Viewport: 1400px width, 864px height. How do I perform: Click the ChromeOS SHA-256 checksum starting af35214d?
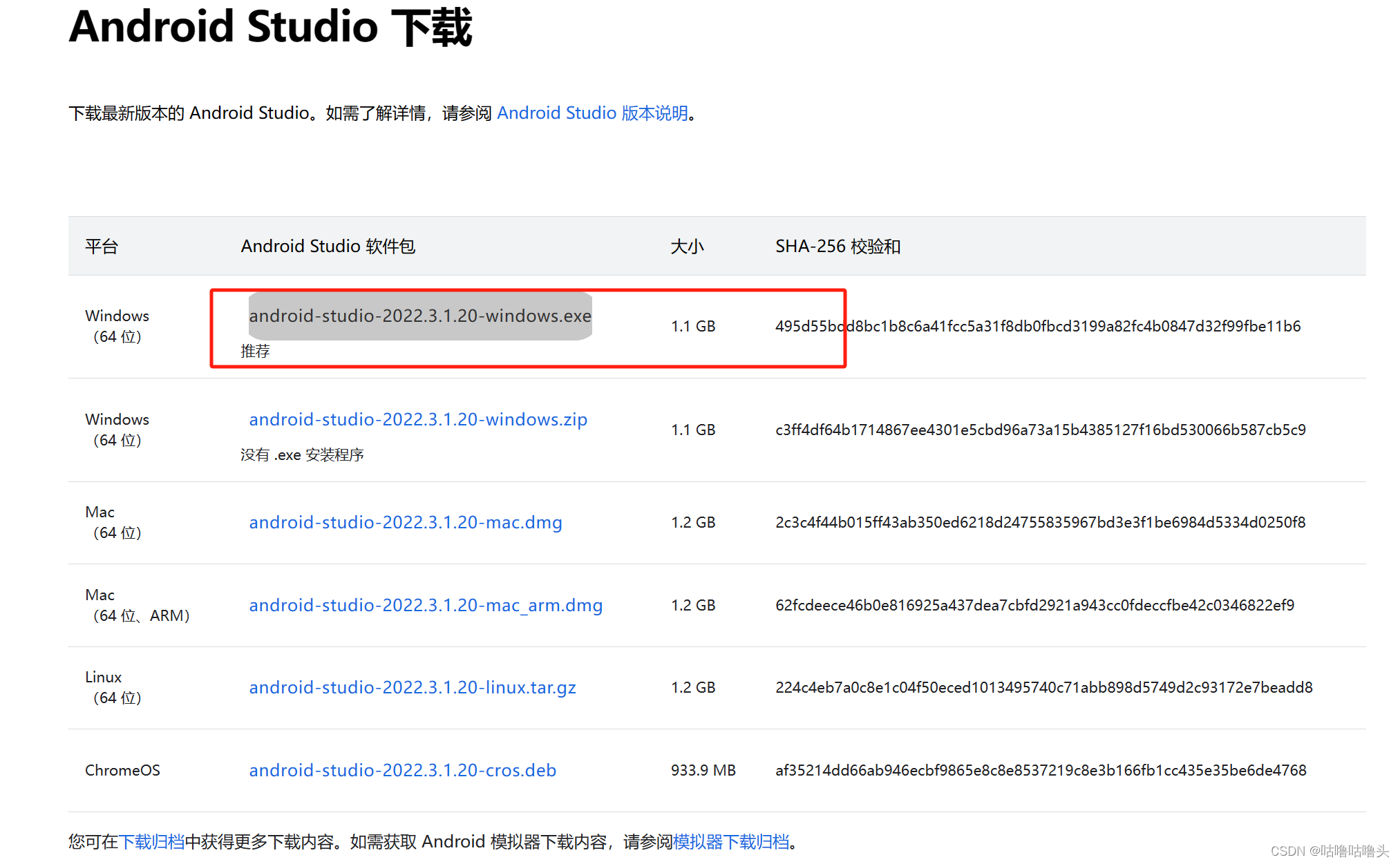tap(1040, 770)
